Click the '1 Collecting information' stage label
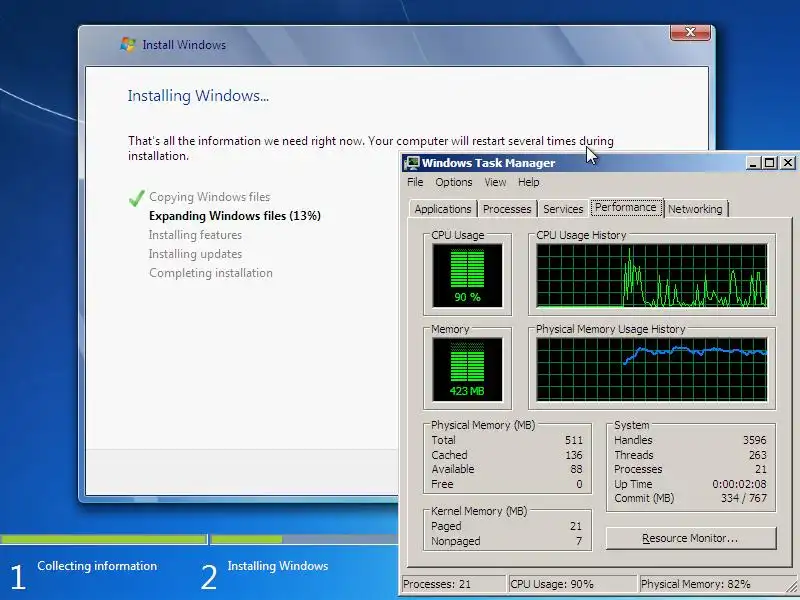Screen dimensions: 800x600 pyautogui.click(x=84, y=575)
